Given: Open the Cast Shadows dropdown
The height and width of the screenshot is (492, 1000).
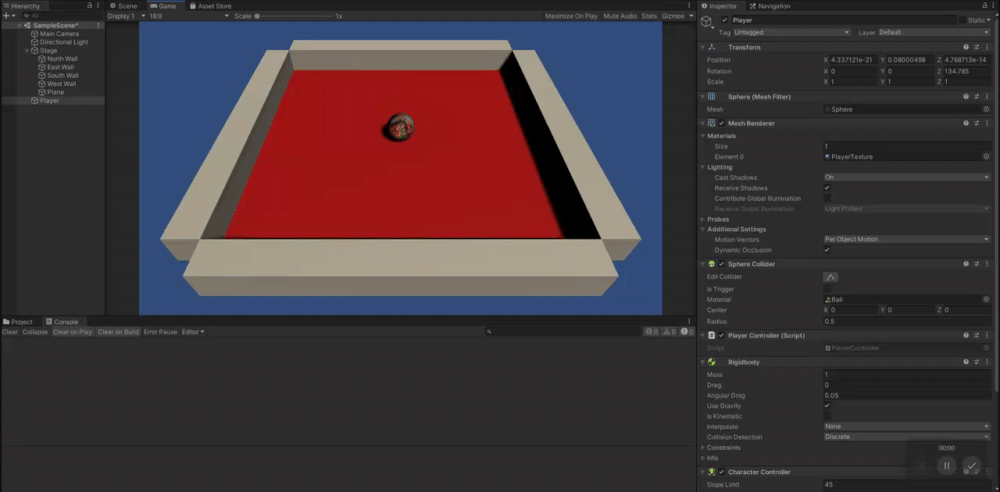Looking at the screenshot, I should pyautogui.click(x=906, y=177).
